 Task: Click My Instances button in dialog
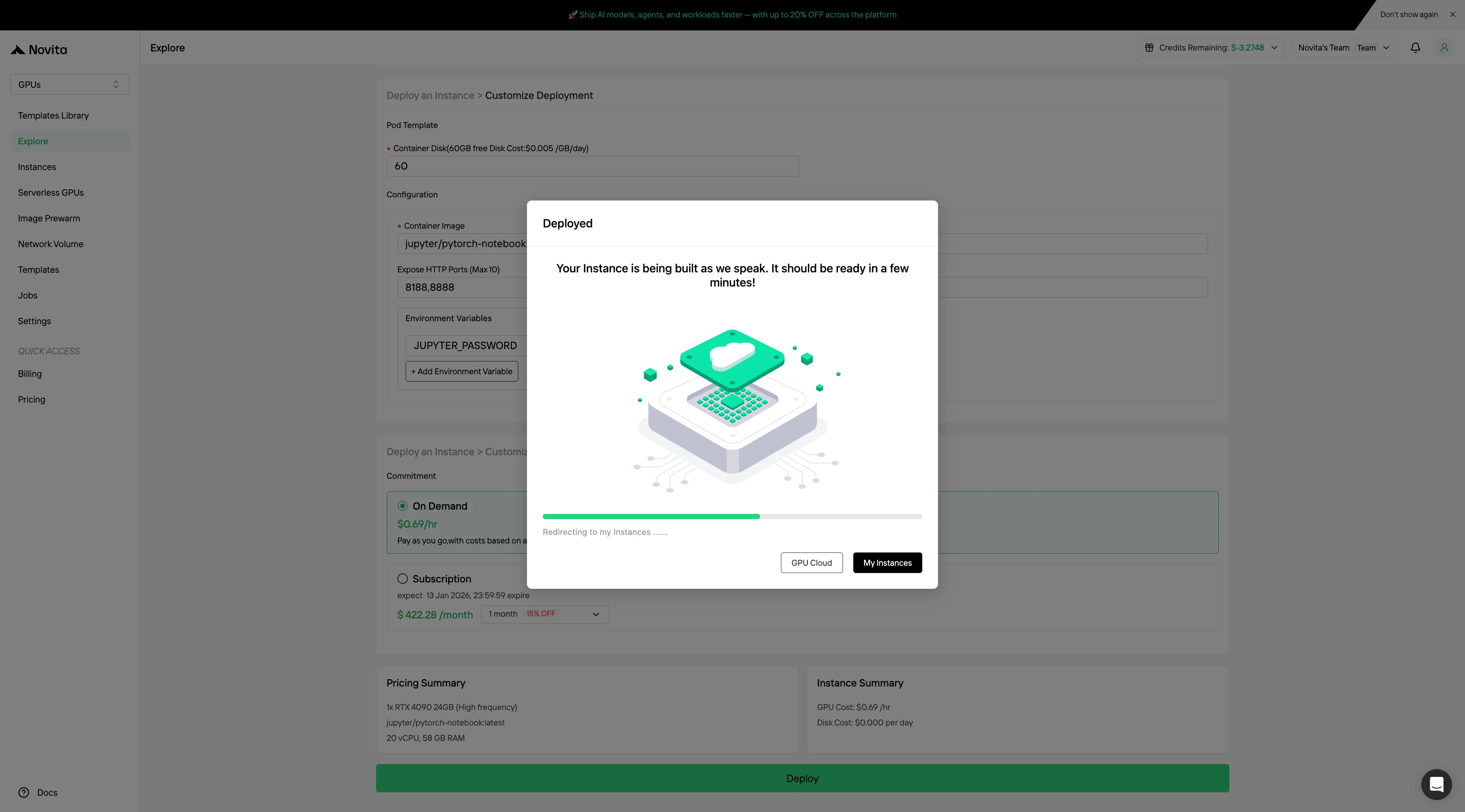[887, 562]
